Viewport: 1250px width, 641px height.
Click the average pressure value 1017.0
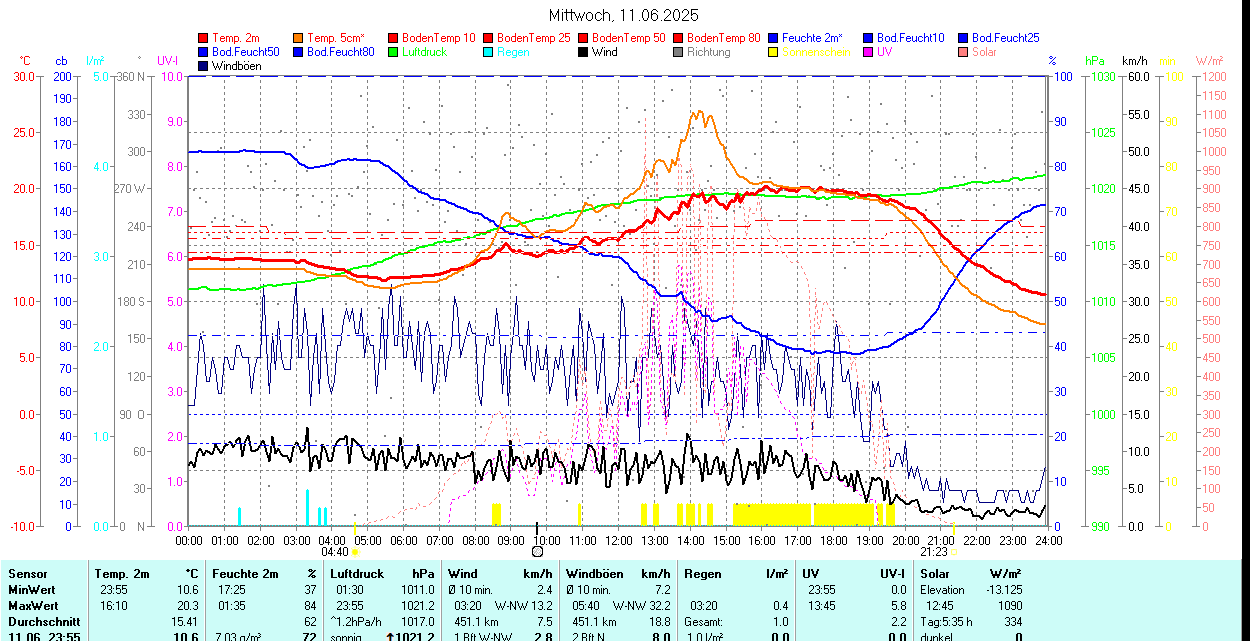pyautogui.click(x=417, y=622)
